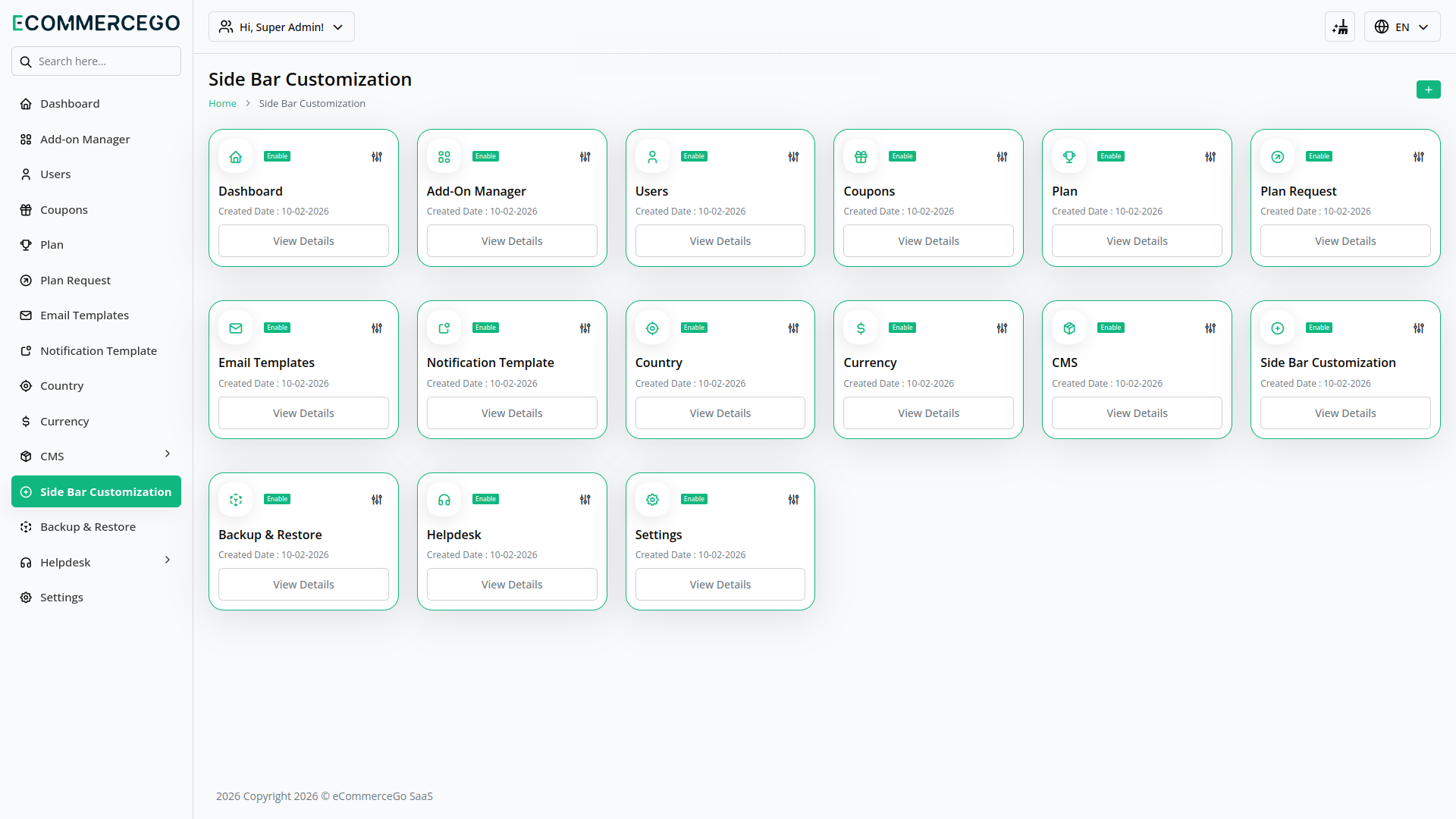Click View Details on Country card
This screenshot has height=819, width=1456.
720,413
